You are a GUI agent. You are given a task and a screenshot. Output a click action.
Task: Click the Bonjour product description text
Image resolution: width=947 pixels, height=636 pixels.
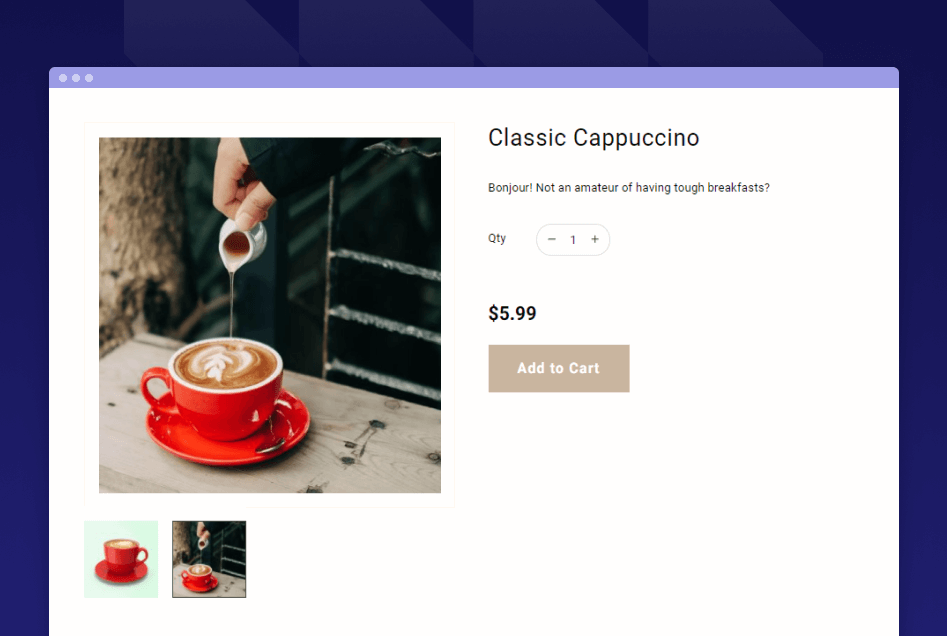629,188
